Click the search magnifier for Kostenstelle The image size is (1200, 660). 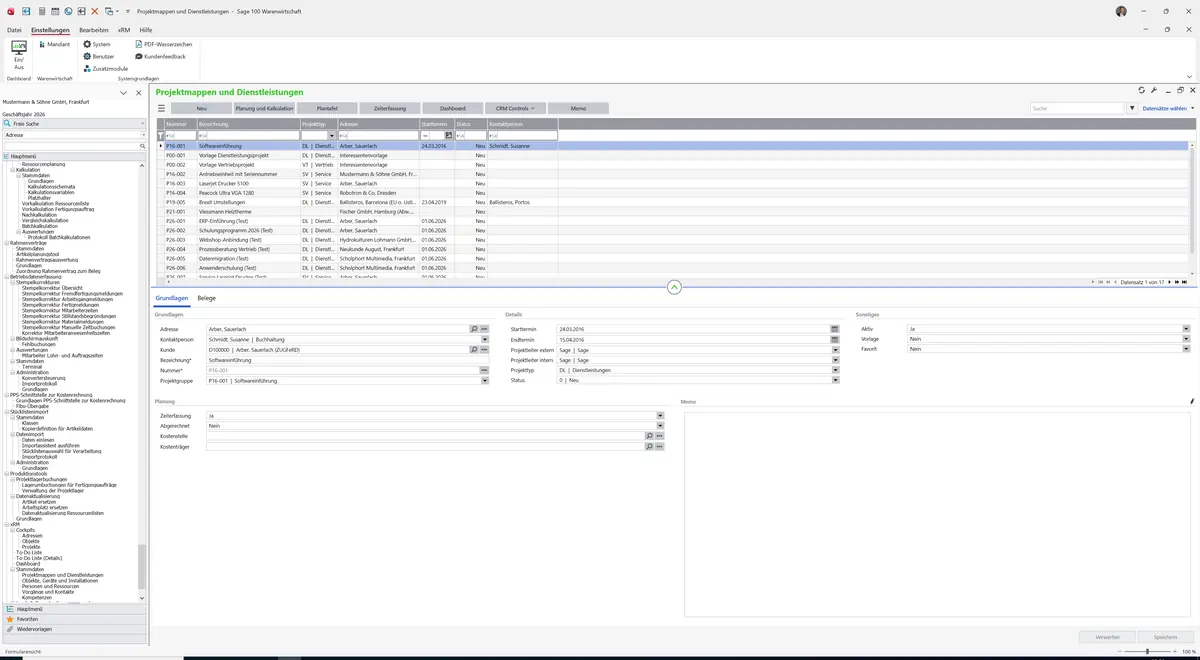pyautogui.click(x=649, y=436)
